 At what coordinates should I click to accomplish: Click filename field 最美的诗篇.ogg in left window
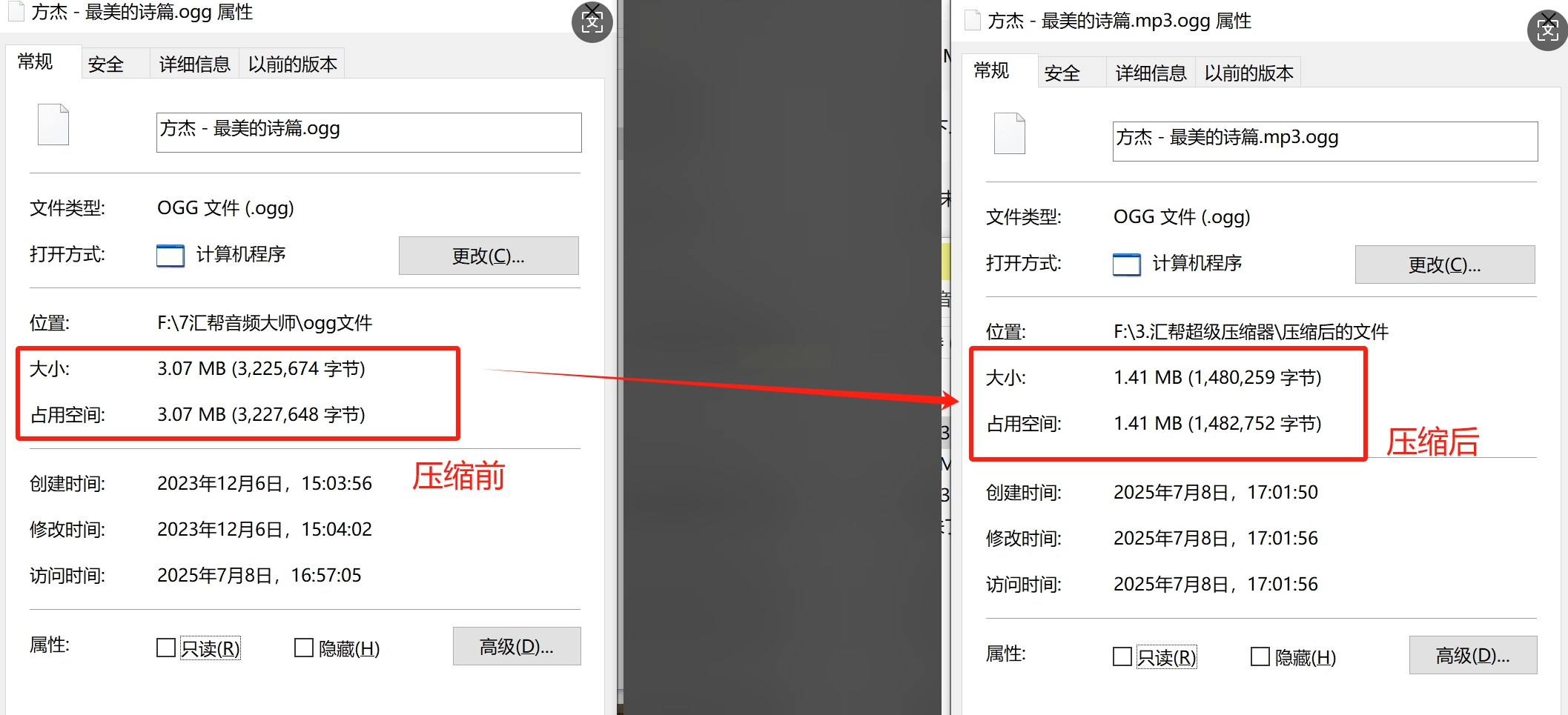(369, 133)
